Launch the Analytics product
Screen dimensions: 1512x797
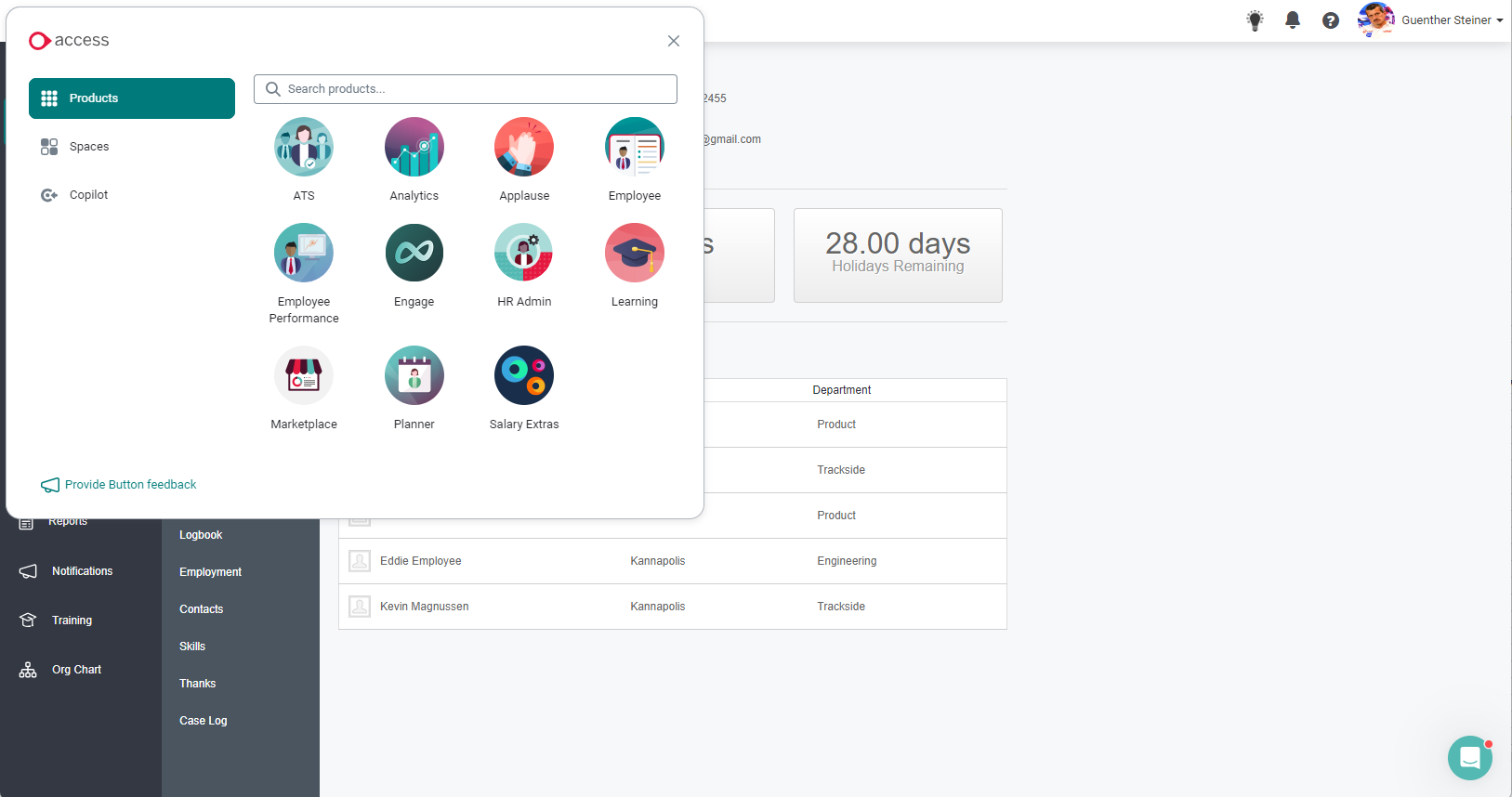tap(414, 147)
